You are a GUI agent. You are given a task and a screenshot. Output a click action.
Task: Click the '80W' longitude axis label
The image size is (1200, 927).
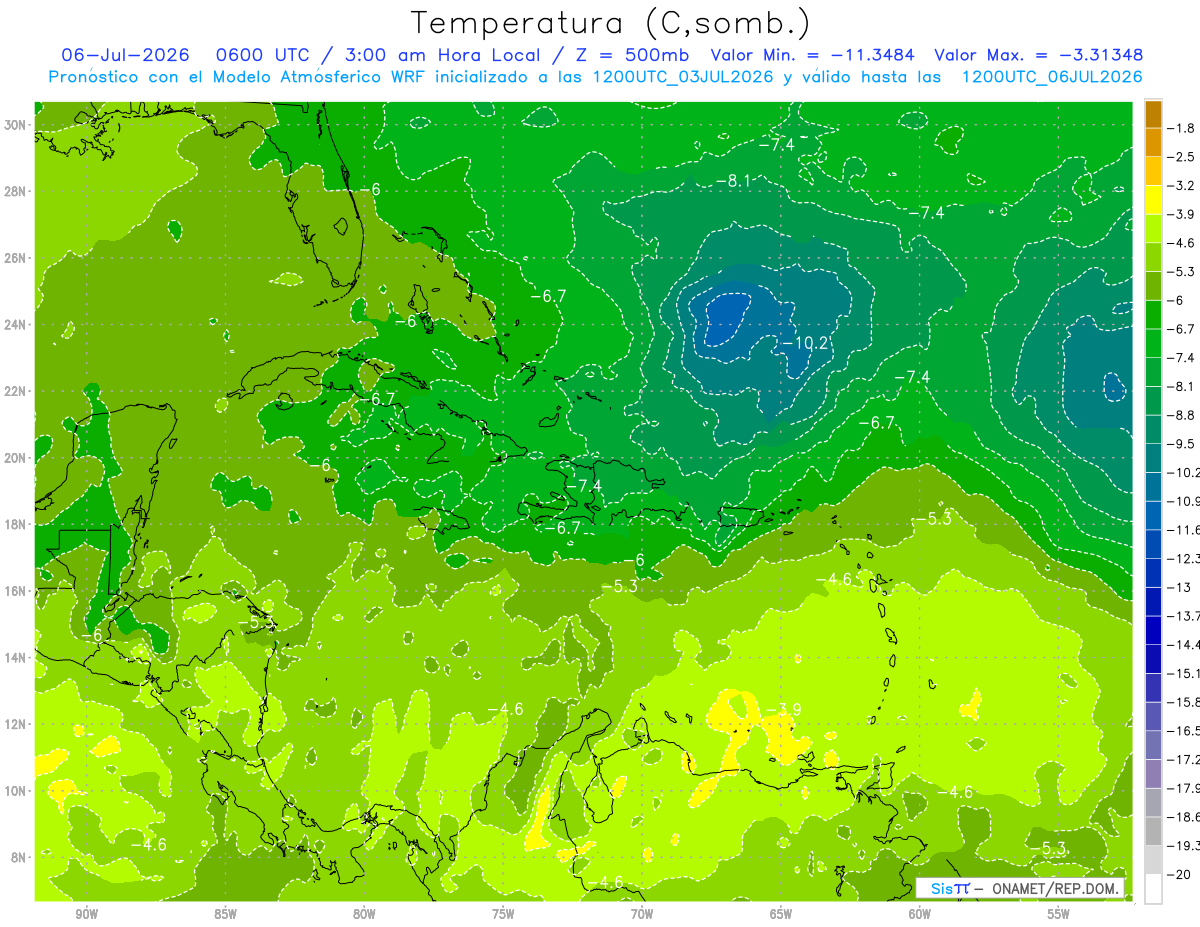point(364,914)
